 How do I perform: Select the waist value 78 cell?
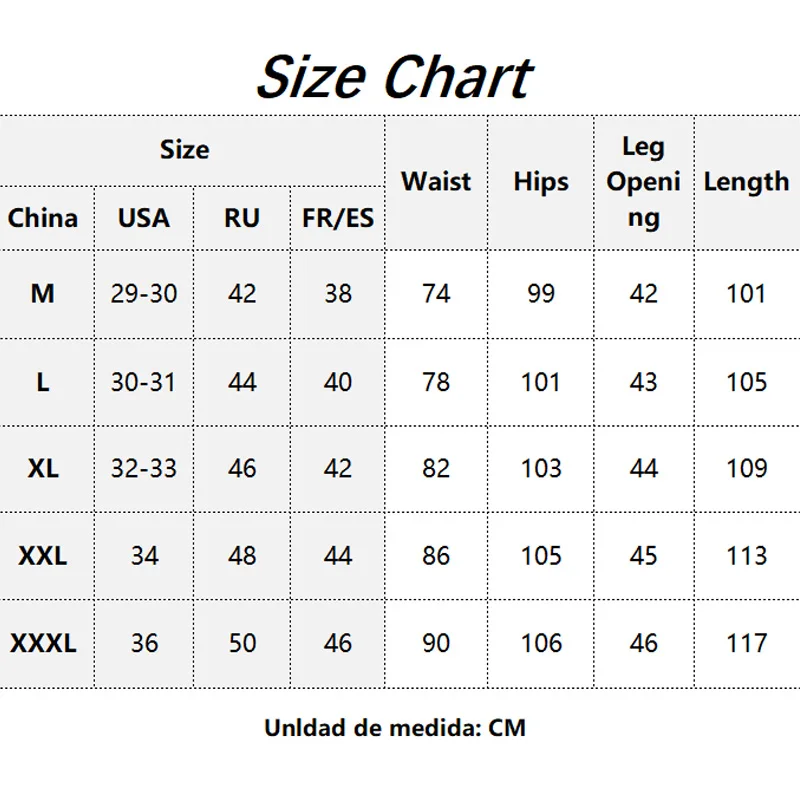tap(436, 382)
